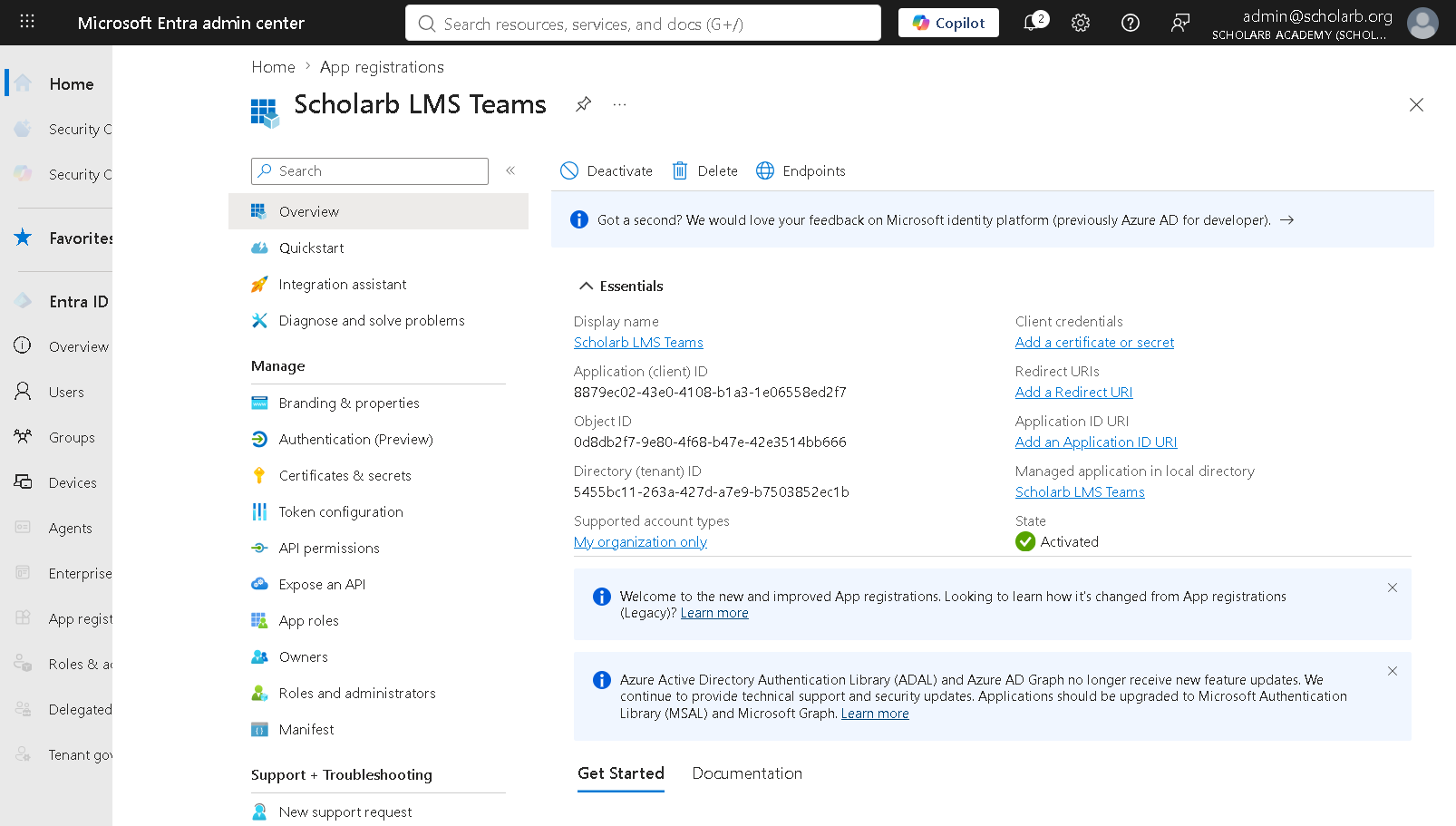Image resolution: width=1456 pixels, height=826 pixels.
Task: Focus the resource menu Search field
Action: point(370,170)
